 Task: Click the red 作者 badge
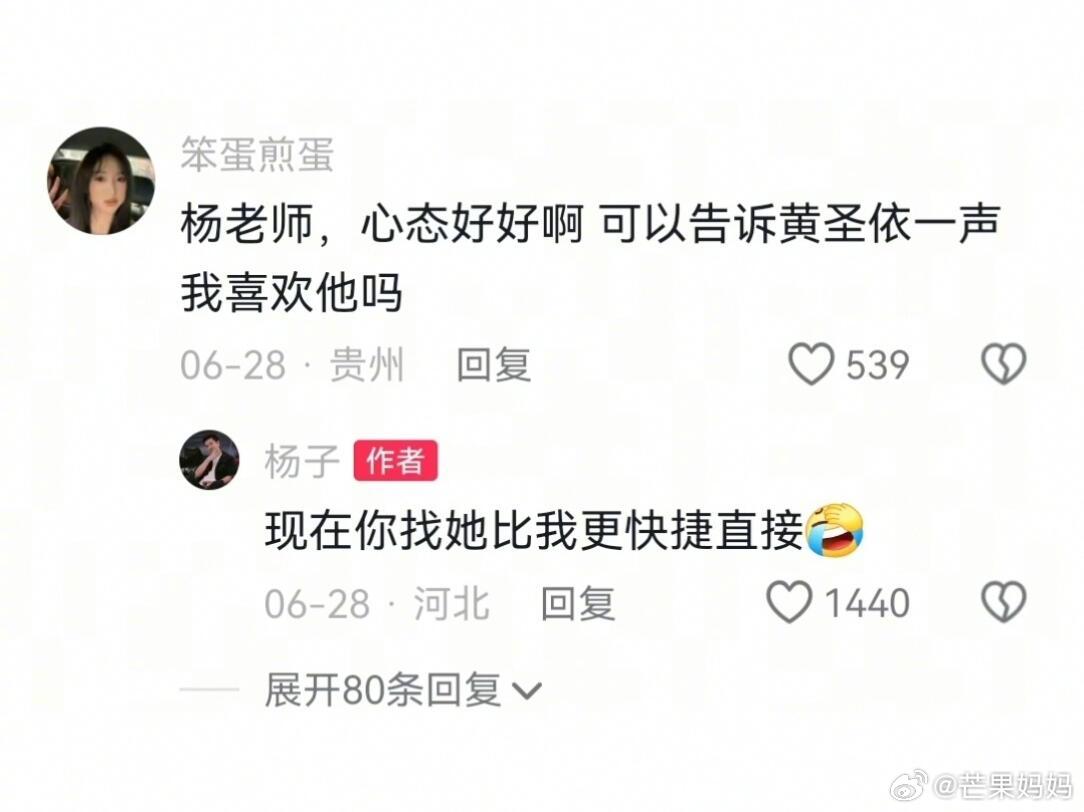[395, 460]
